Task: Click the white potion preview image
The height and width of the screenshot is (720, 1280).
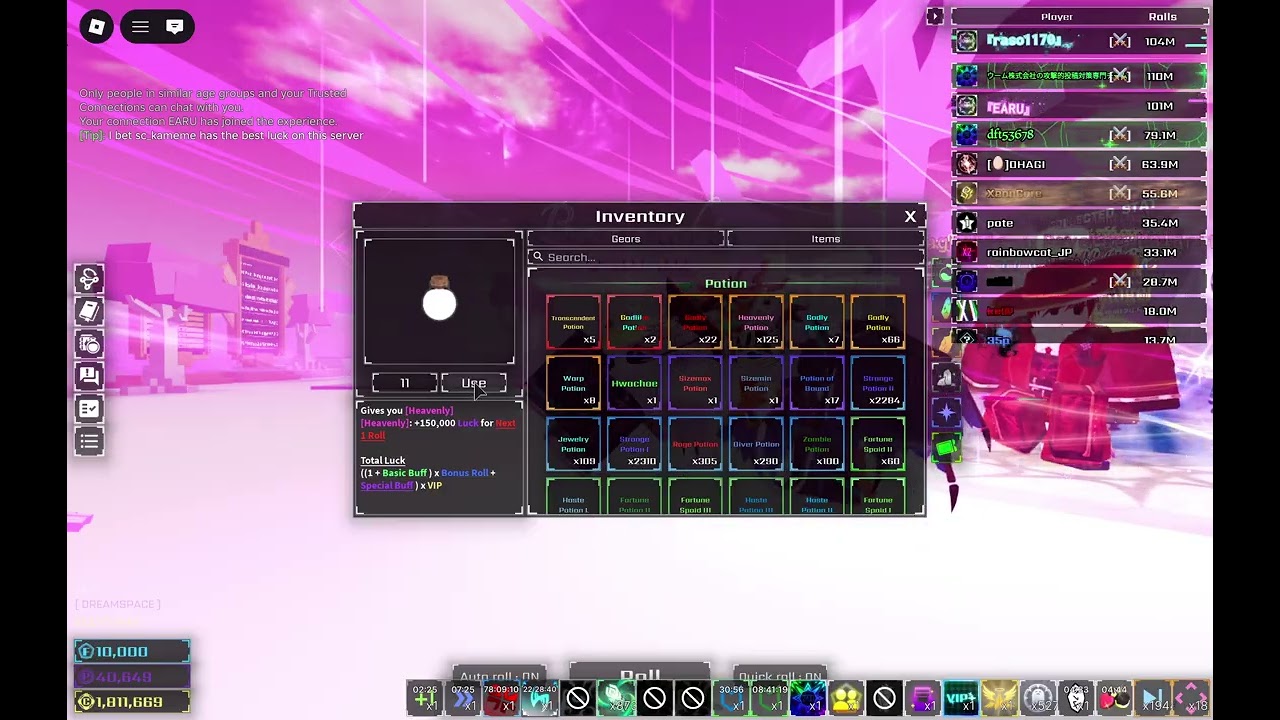Action: [x=439, y=301]
